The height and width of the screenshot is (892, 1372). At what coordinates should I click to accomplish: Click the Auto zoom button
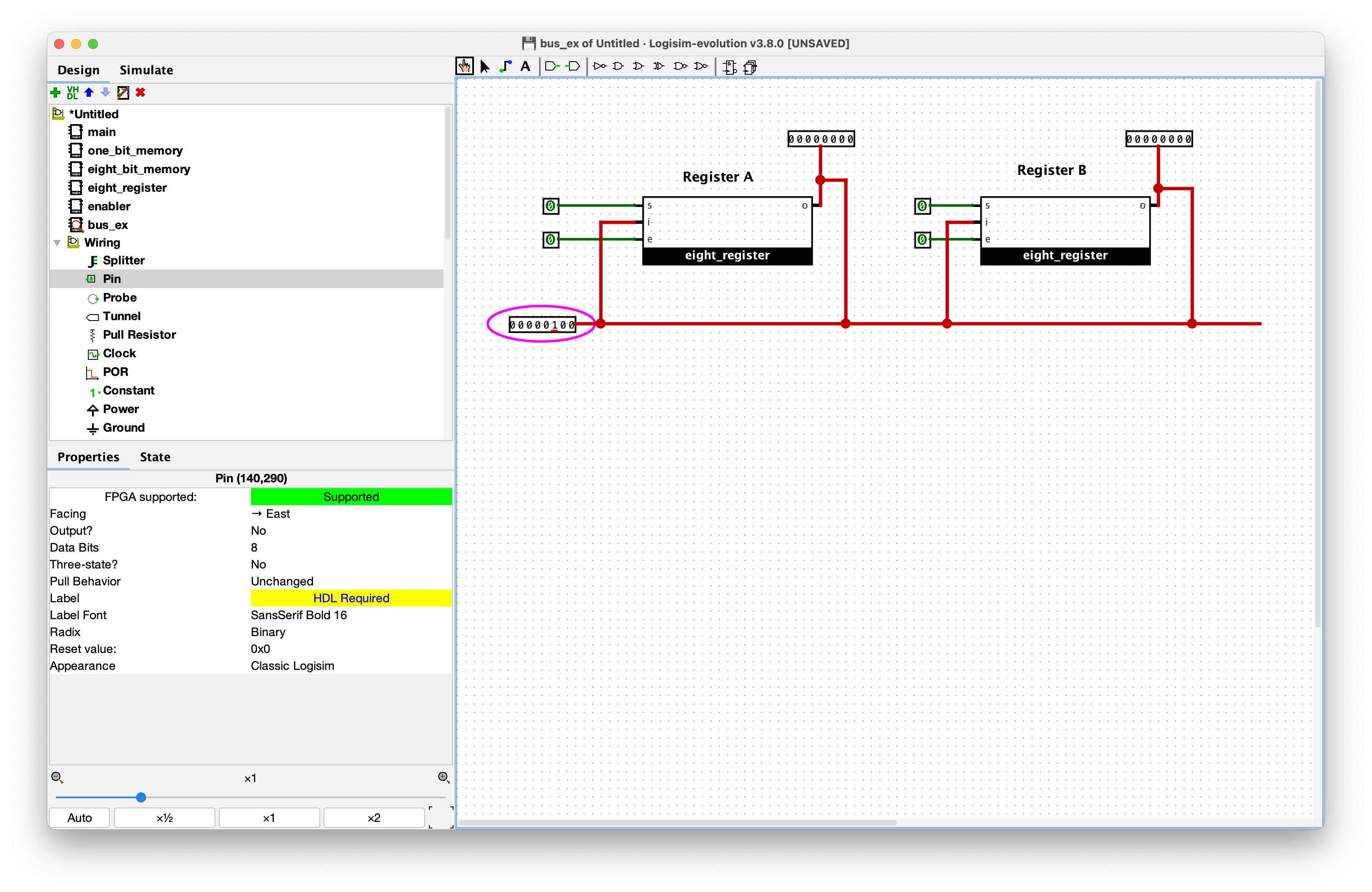pyautogui.click(x=79, y=817)
